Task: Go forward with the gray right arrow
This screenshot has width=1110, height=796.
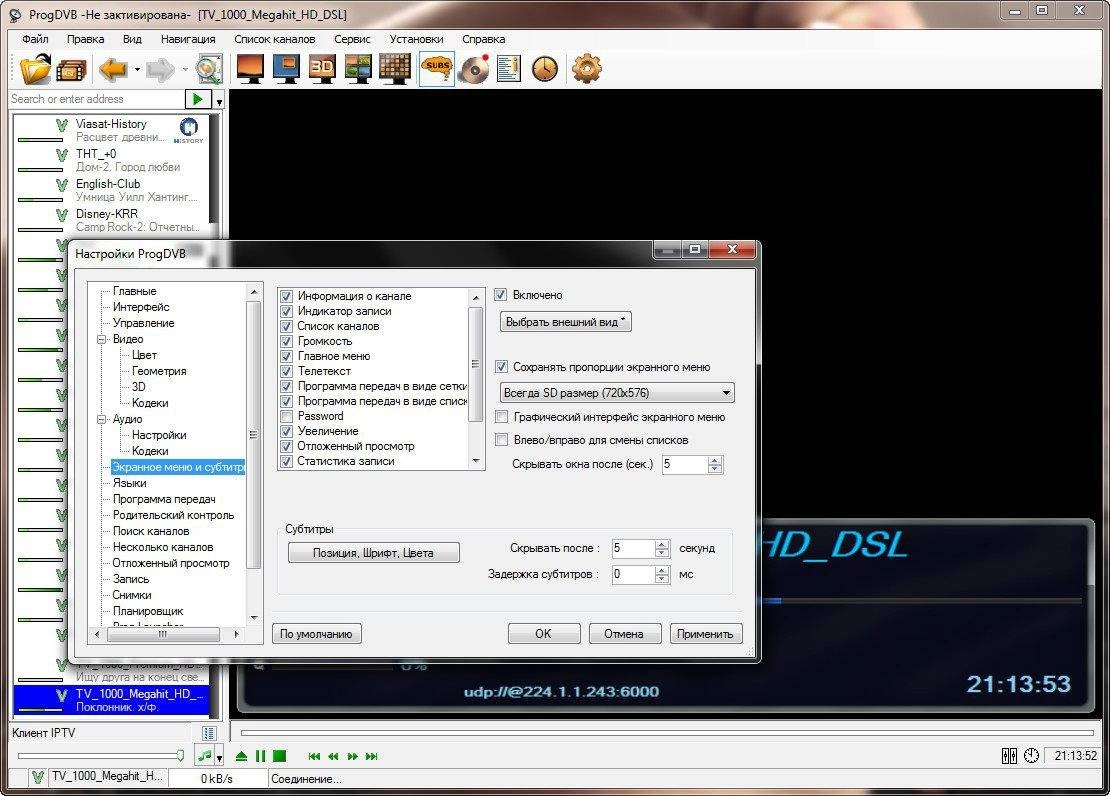Action: pyautogui.click(x=161, y=69)
